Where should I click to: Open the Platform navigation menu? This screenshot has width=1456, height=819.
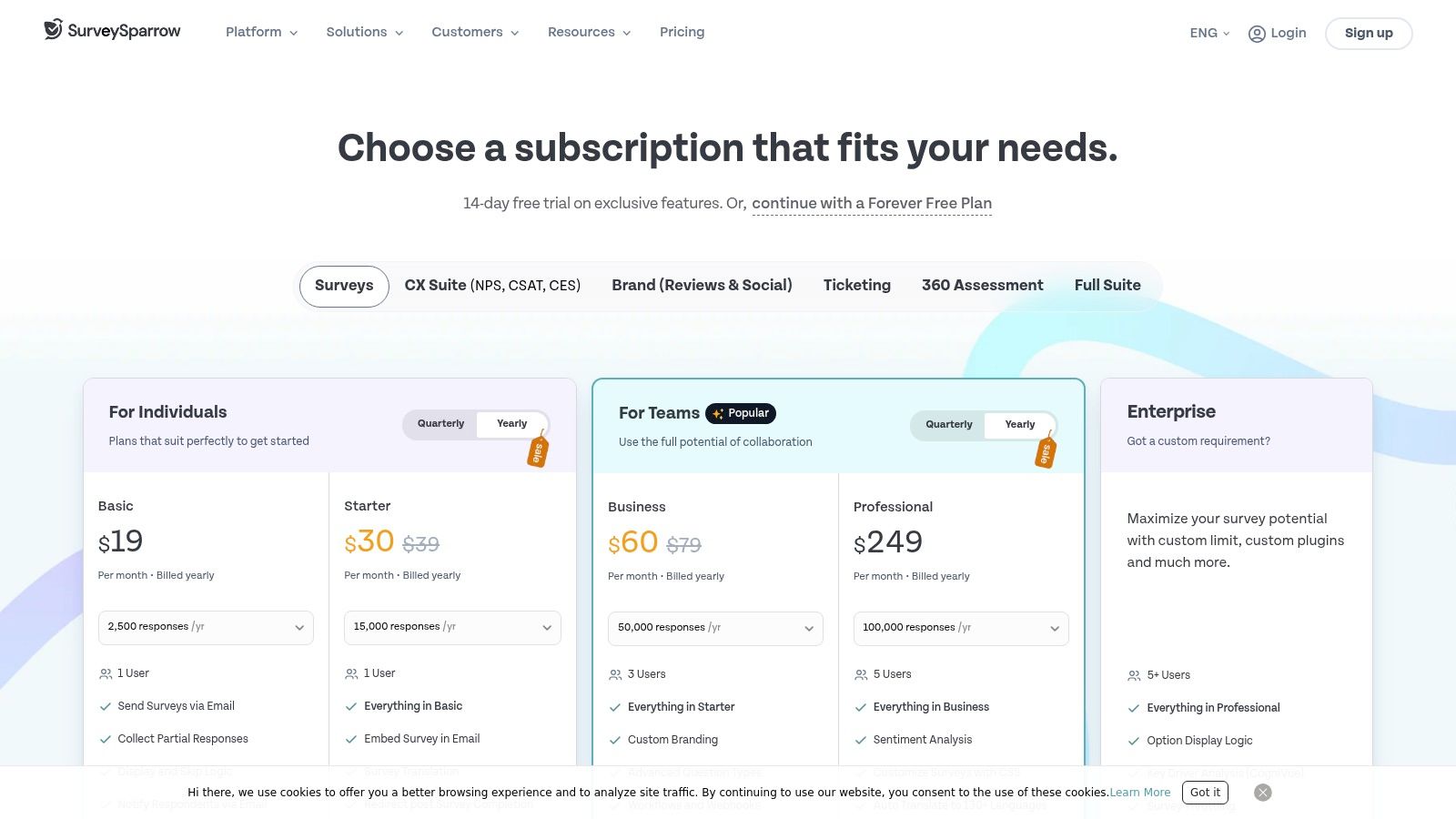[261, 33]
